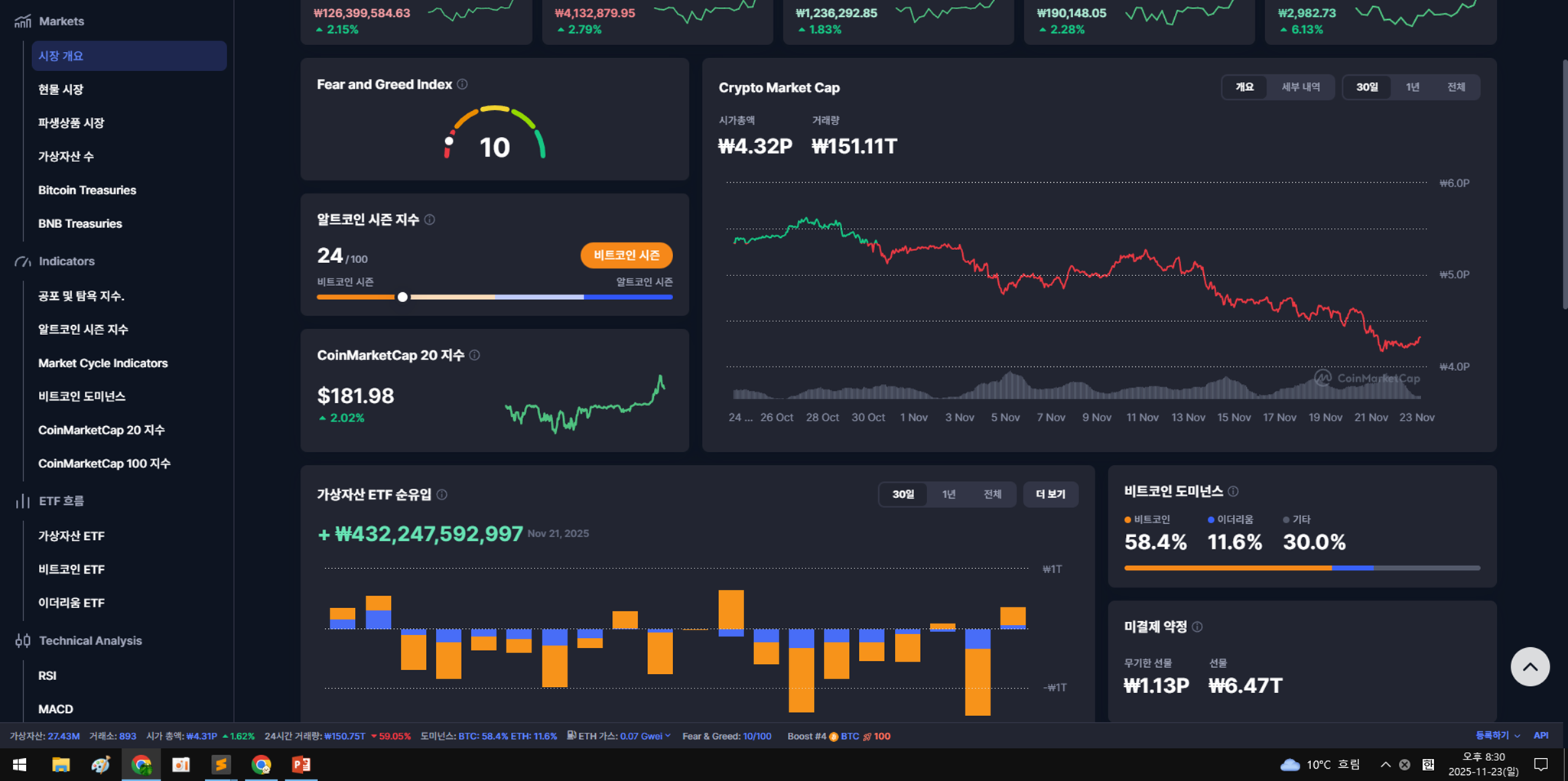1568x781 pixels.
Task: Open 비트코인 ETF sidebar entry
Action: tap(71, 569)
